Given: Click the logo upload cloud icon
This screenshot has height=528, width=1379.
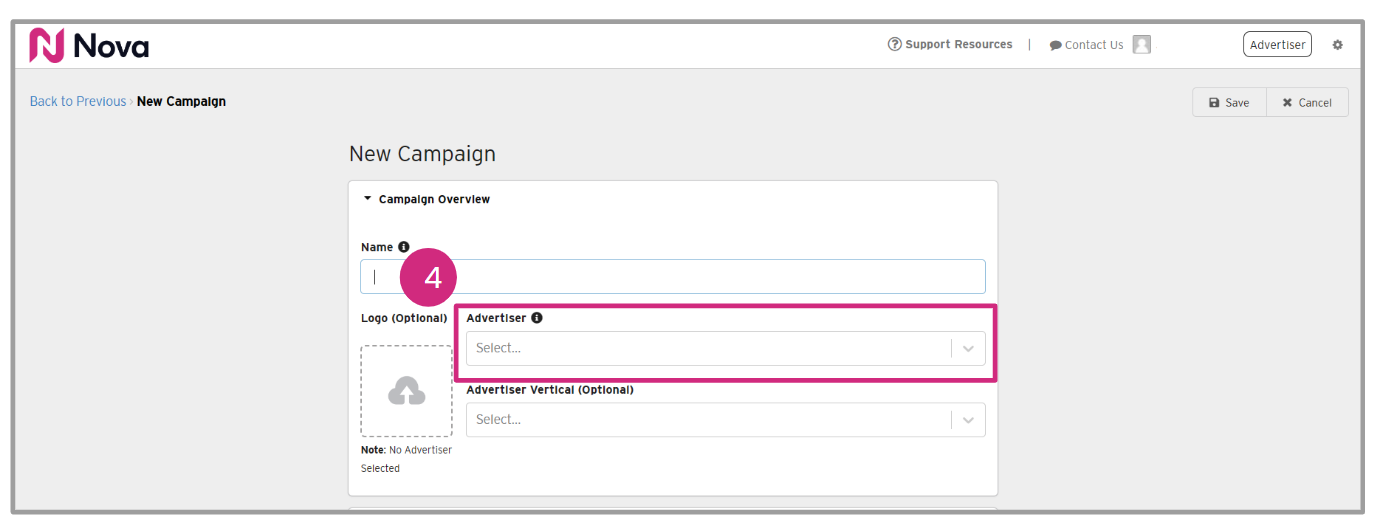Looking at the screenshot, I should tap(406, 392).
